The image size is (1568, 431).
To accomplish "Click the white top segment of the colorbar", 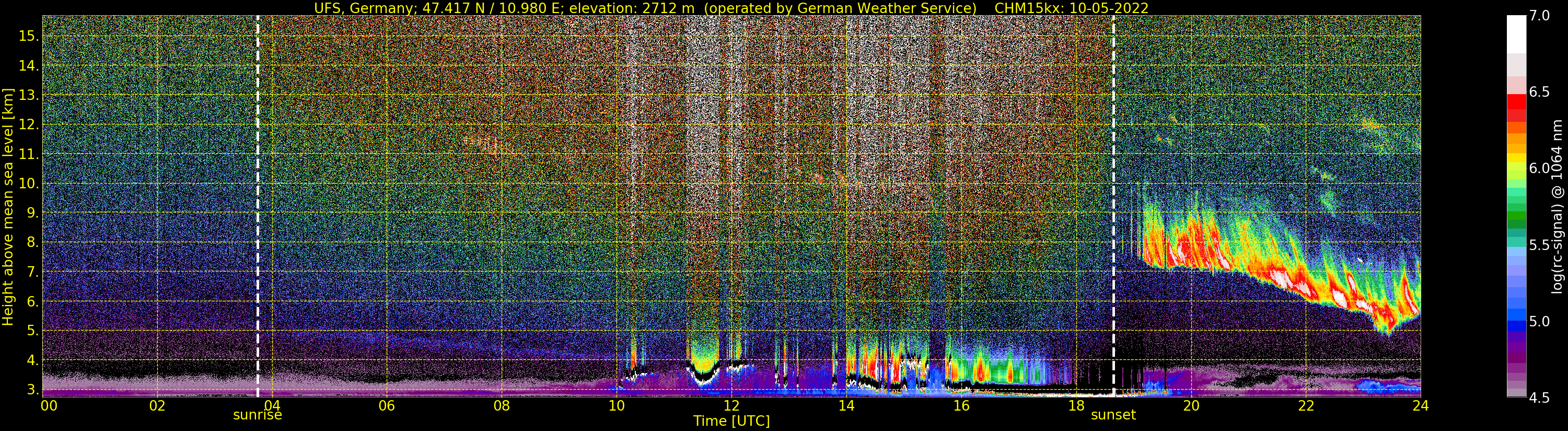I will pyautogui.click(x=1516, y=34).
